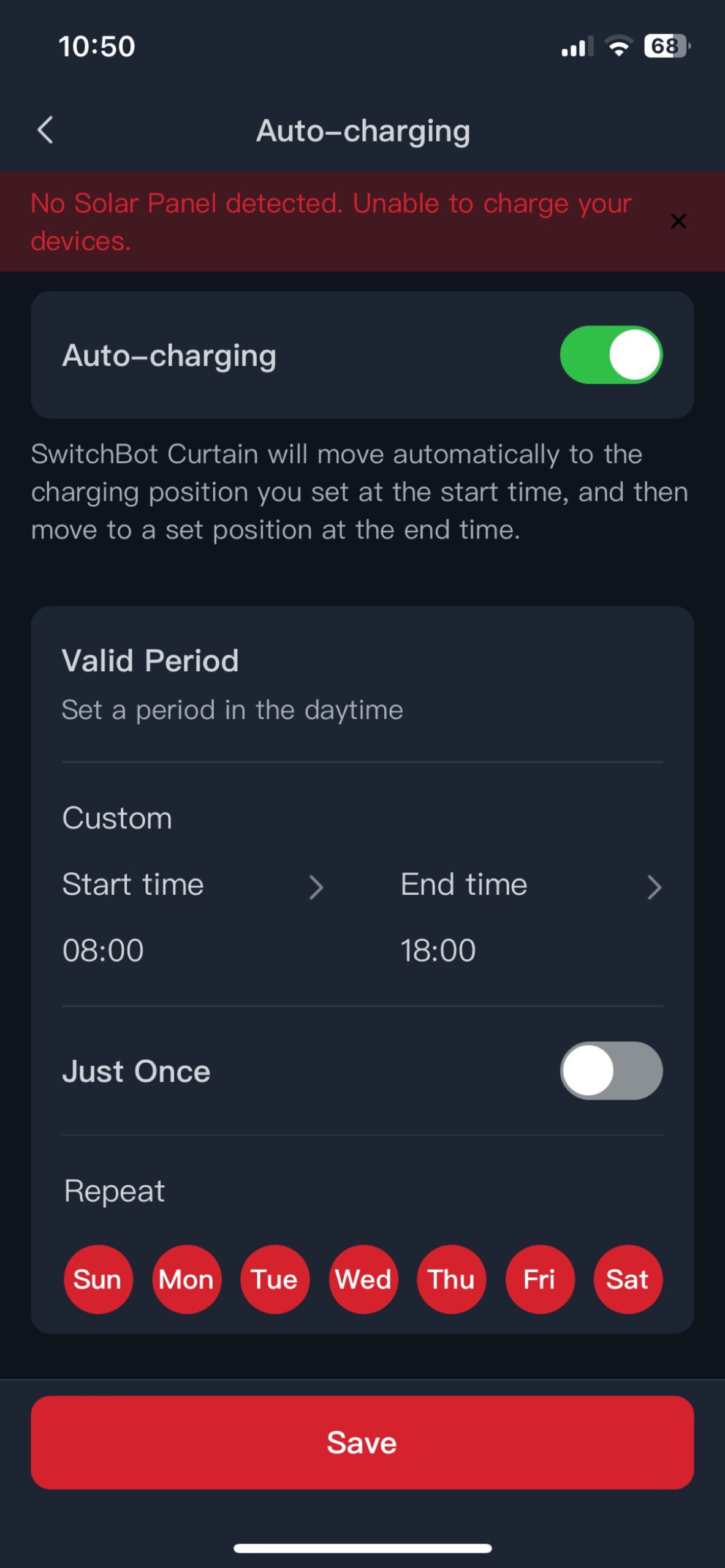Turn off the Auto-charging switch
This screenshot has height=1568, width=725.
611,355
